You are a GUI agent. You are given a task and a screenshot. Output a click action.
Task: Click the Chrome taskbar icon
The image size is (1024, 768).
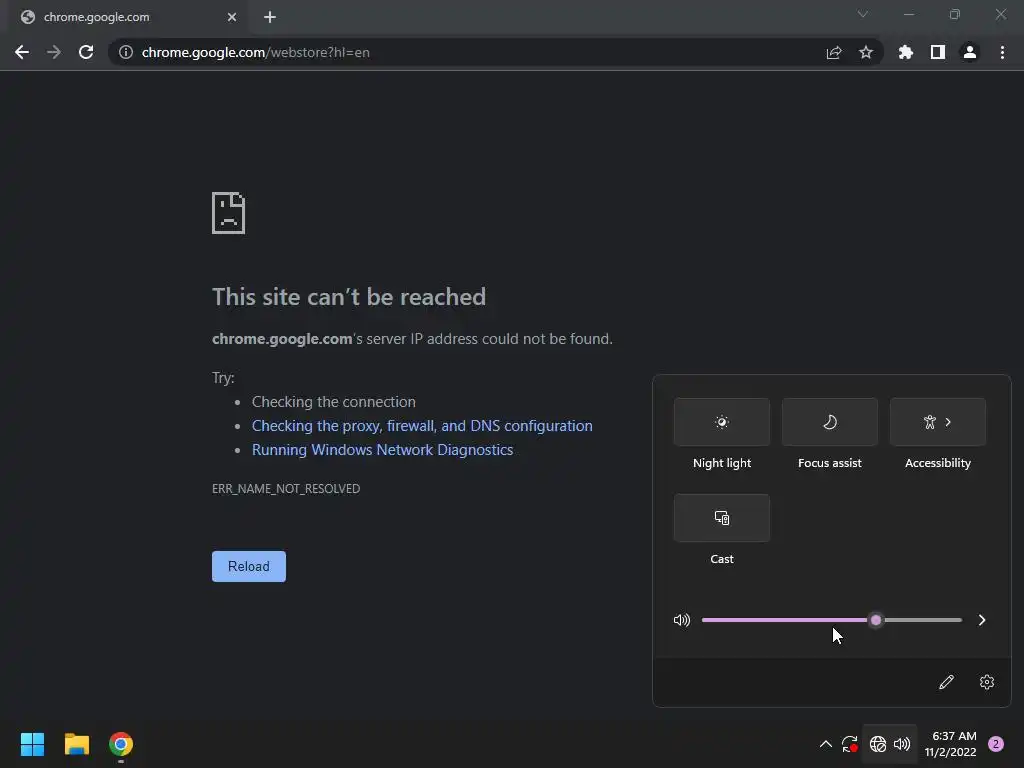(x=121, y=744)
